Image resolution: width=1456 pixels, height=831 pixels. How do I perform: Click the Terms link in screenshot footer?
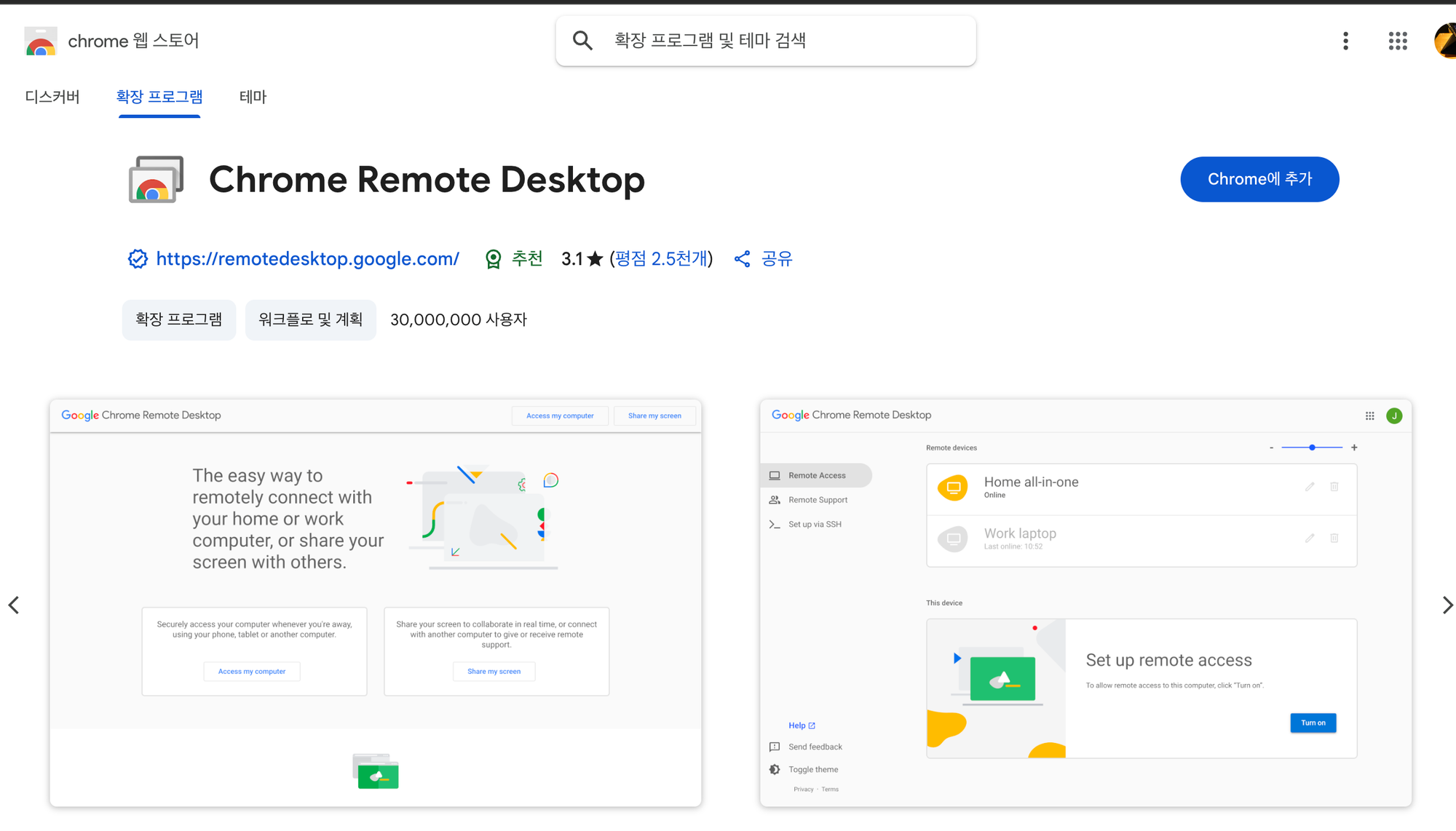pos(830,790)
